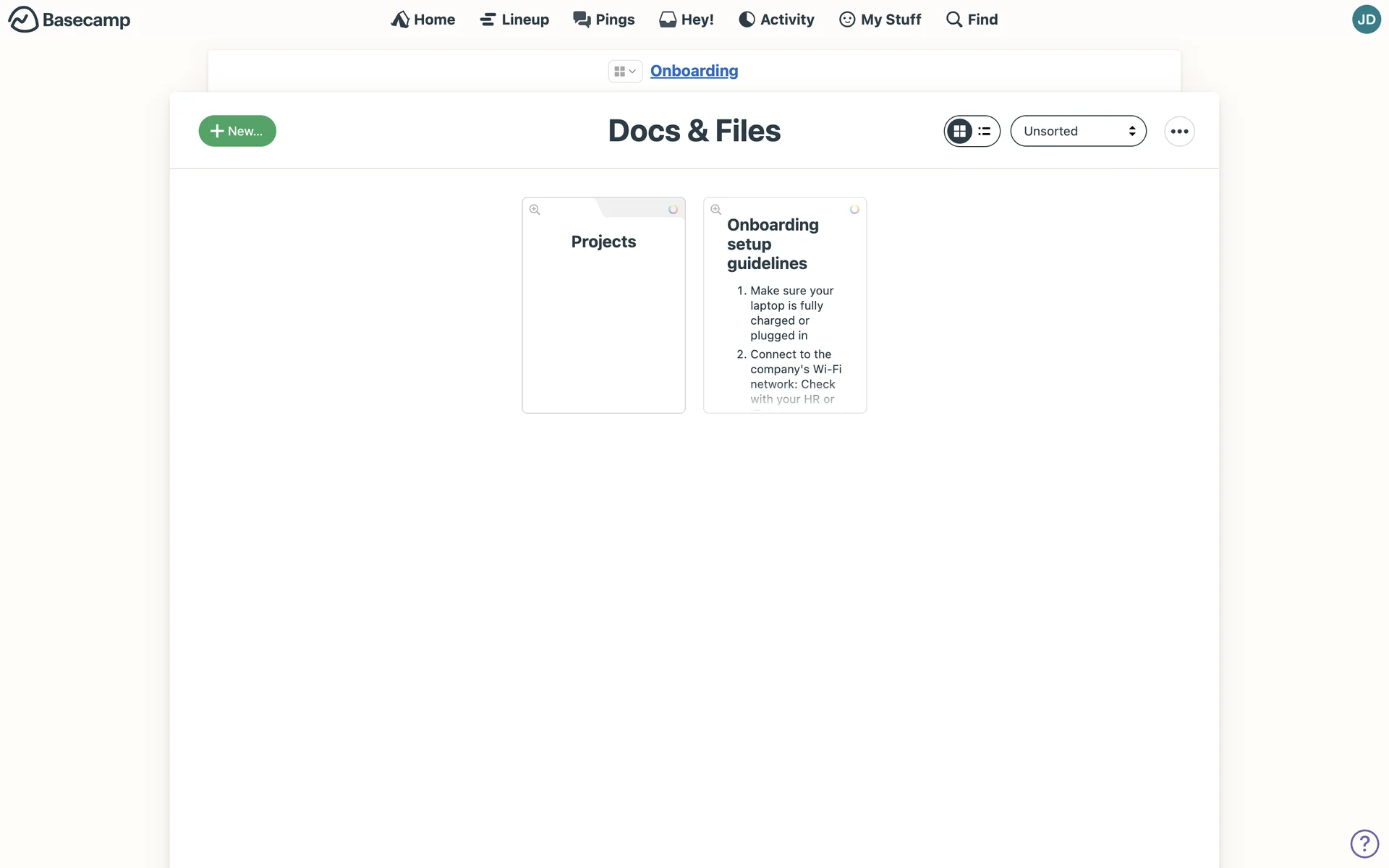Open the Lineup menu item

coord(514,20)
